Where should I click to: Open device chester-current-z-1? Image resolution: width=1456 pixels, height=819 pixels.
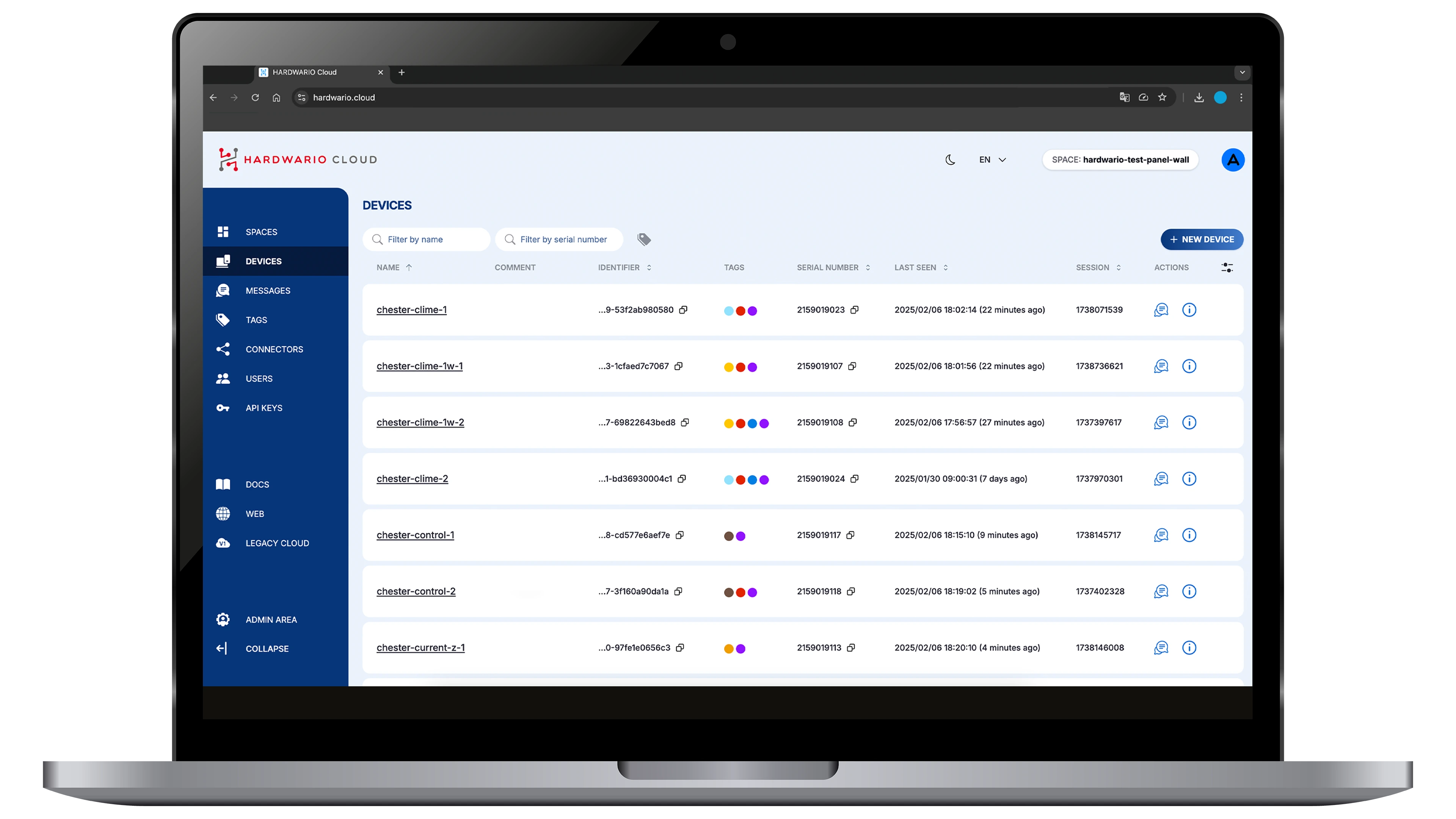point(420,648)
